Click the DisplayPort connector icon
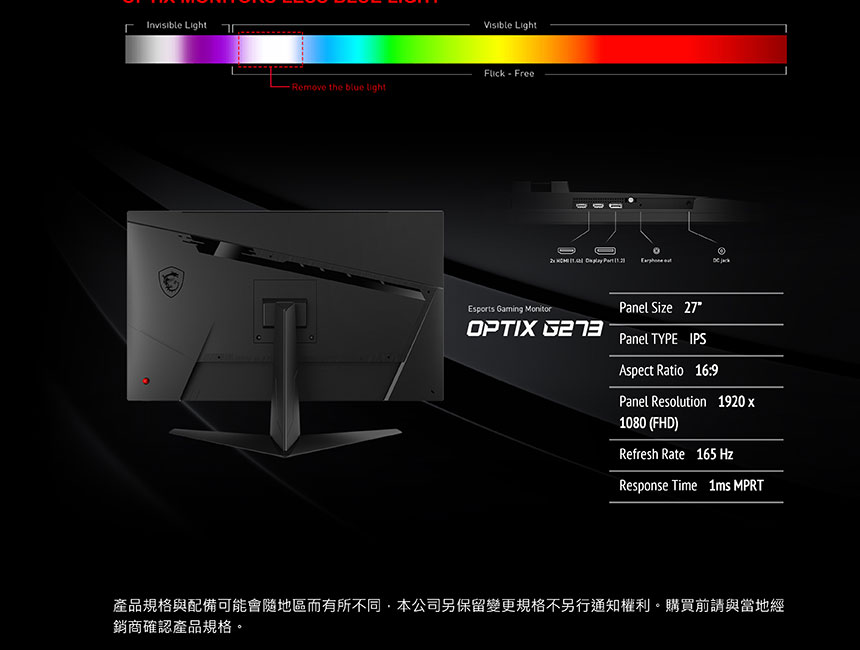 coord(605,251)
